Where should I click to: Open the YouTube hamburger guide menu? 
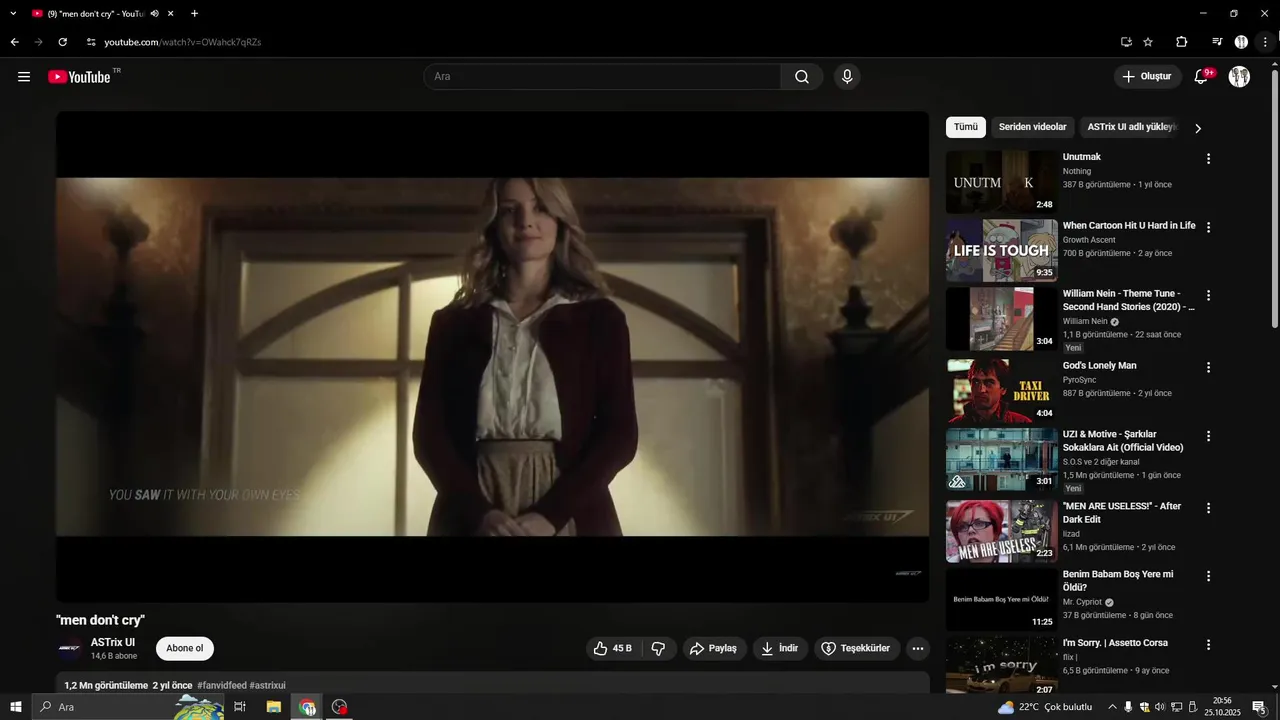pyautogui.click(x=24, y=77)
